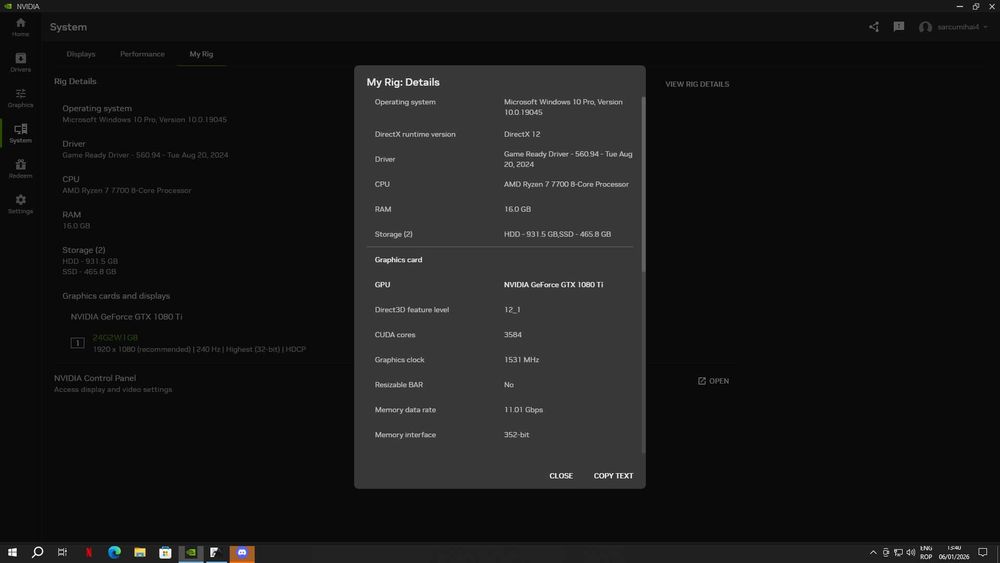This screenshot has height=563, width=1000.
Task: Click the 24G2W1G8 monitor name
Action: tap(115, 337)
